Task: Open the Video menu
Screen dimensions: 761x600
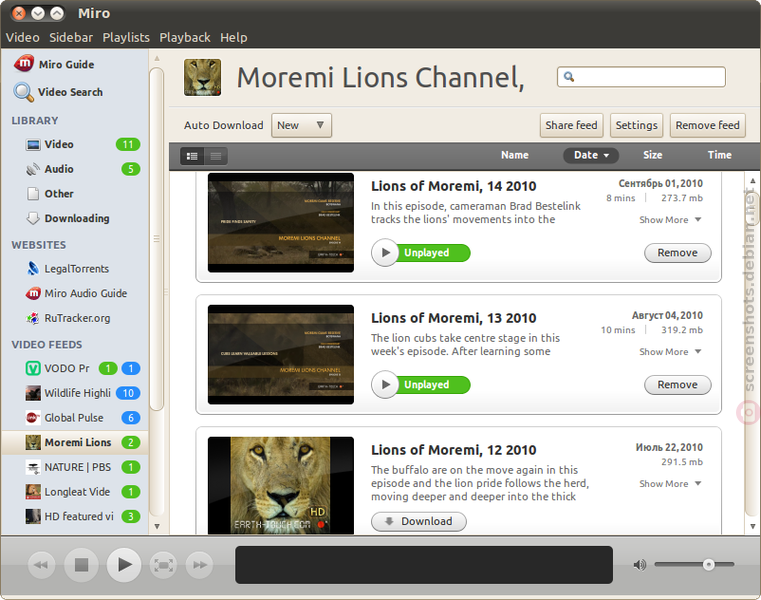Action: [x=22, y=37]
